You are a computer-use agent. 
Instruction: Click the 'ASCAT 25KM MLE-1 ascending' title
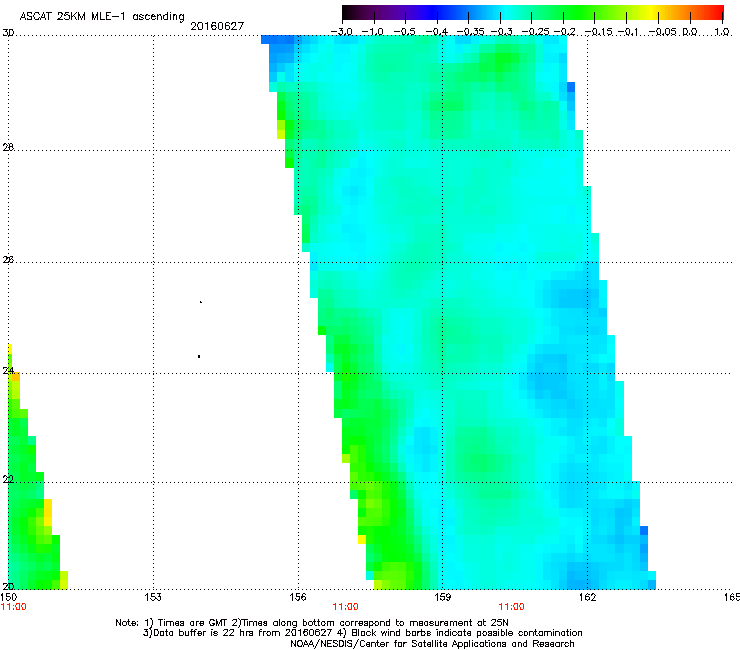[102, 17]
